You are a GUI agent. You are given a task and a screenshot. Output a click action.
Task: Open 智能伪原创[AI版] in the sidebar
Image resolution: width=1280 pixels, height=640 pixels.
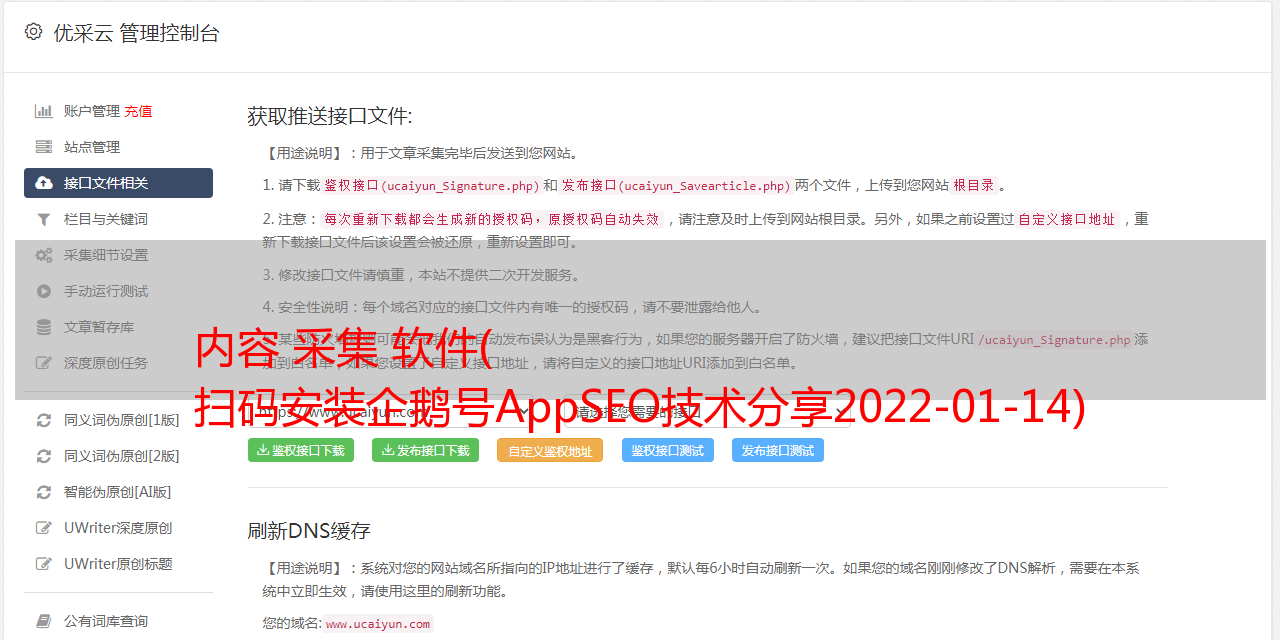coord(118,492)
